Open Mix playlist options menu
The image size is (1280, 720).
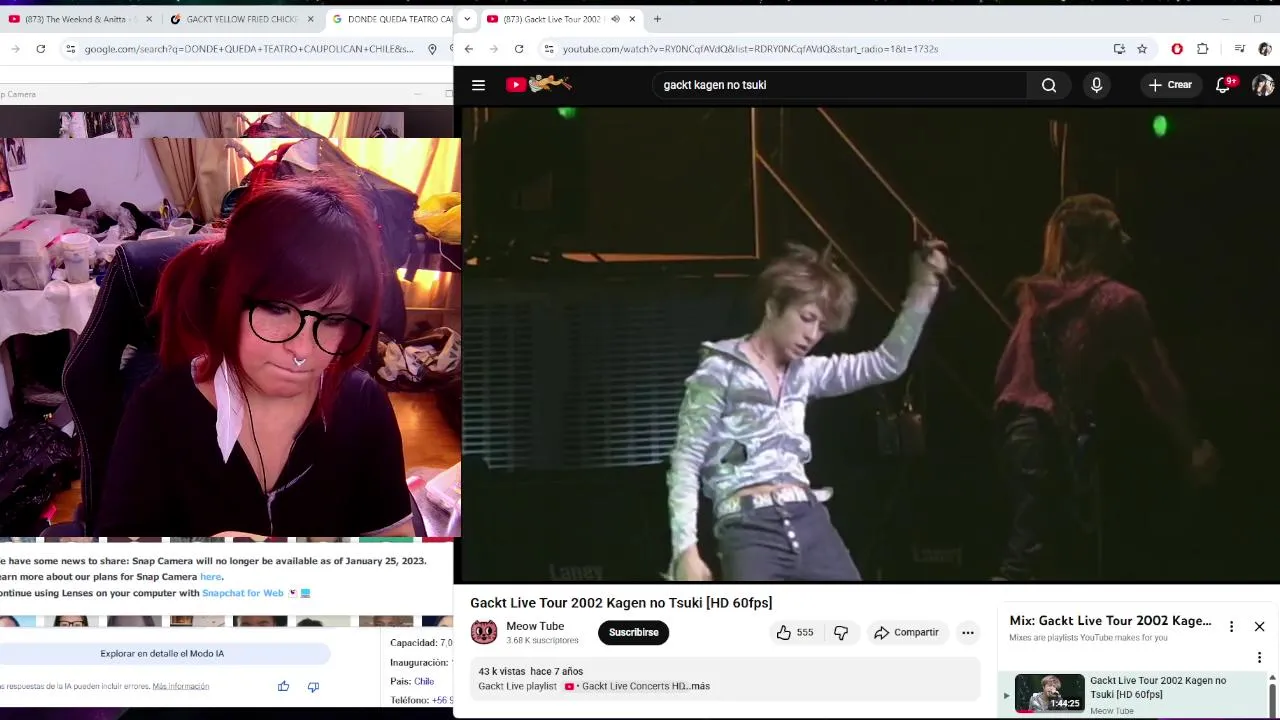click(x=1231, y=626)
